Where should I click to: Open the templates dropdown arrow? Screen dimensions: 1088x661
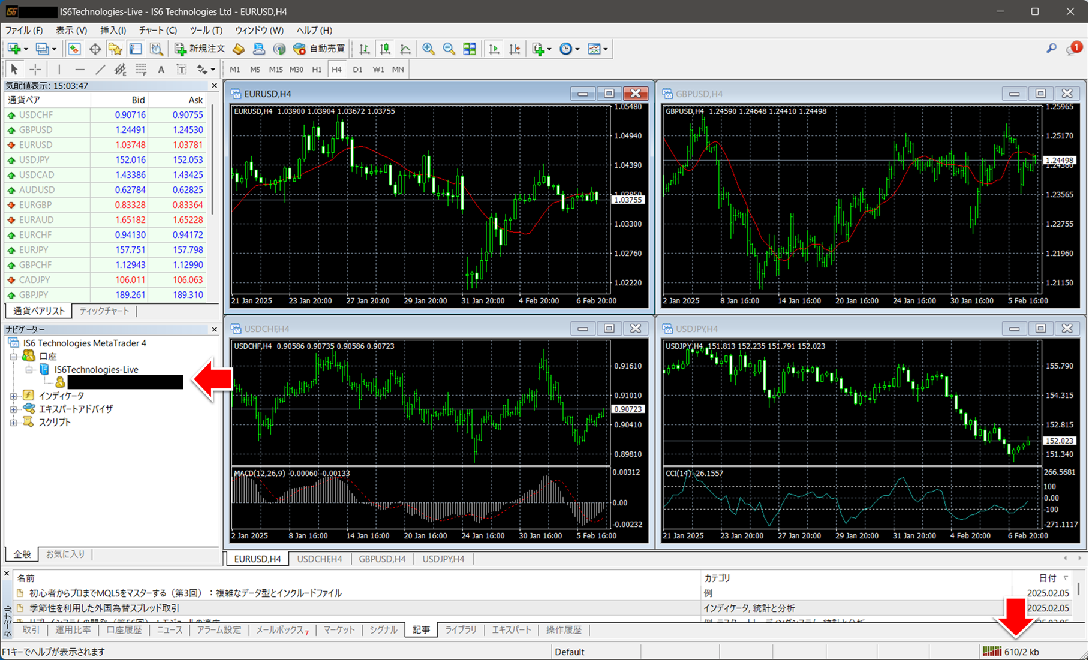pos(605,49)
